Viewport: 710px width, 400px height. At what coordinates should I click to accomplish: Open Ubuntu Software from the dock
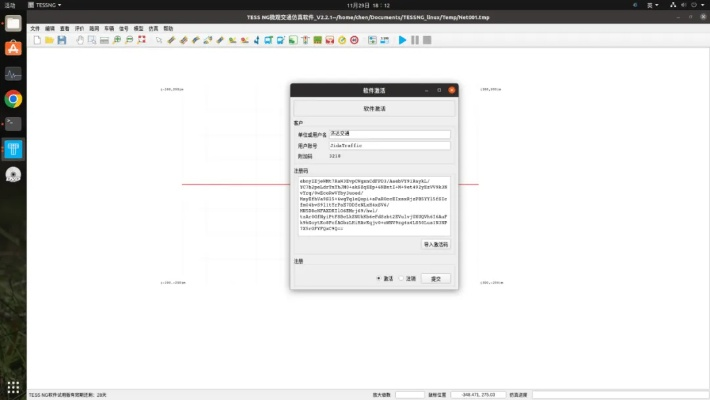coord(13,48)
